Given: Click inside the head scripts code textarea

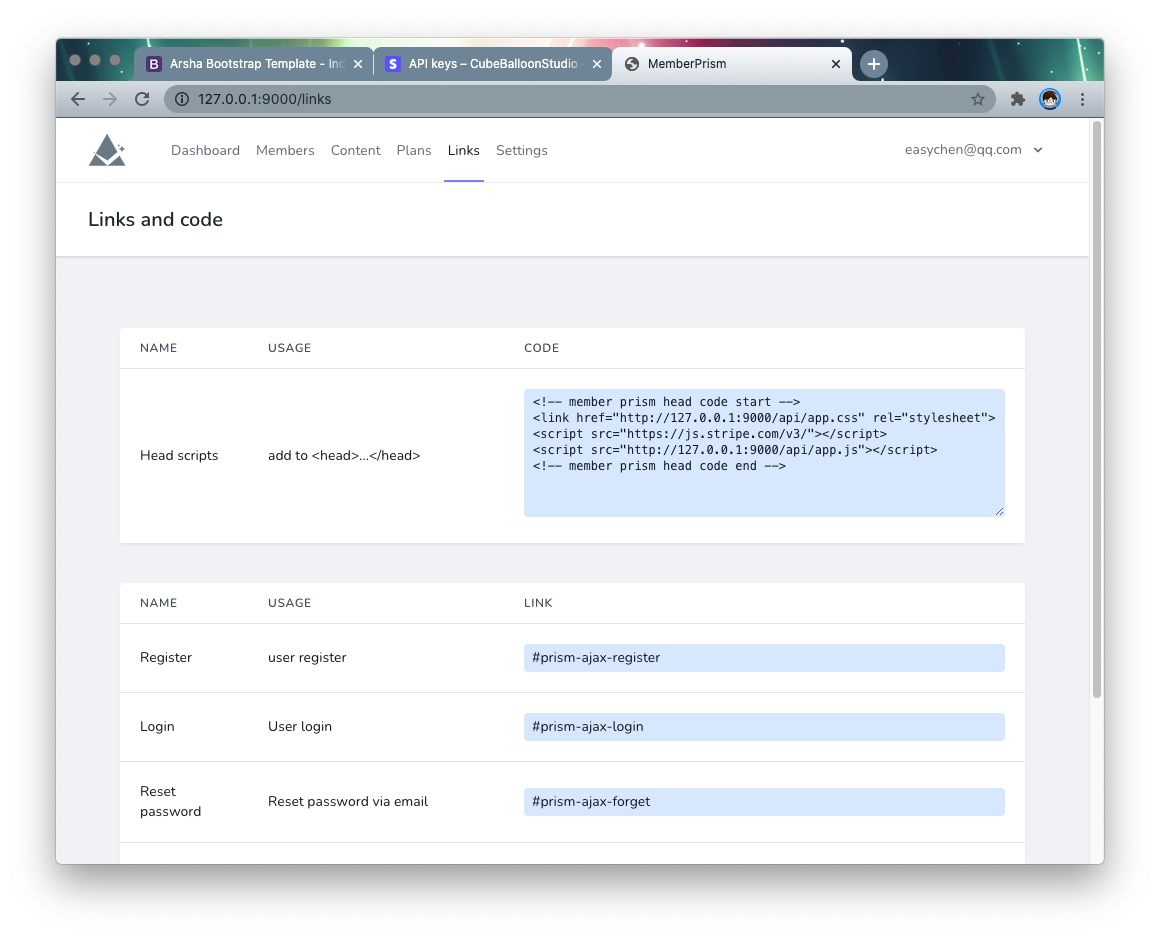Looking at the screenshot, I should (764, 453).
